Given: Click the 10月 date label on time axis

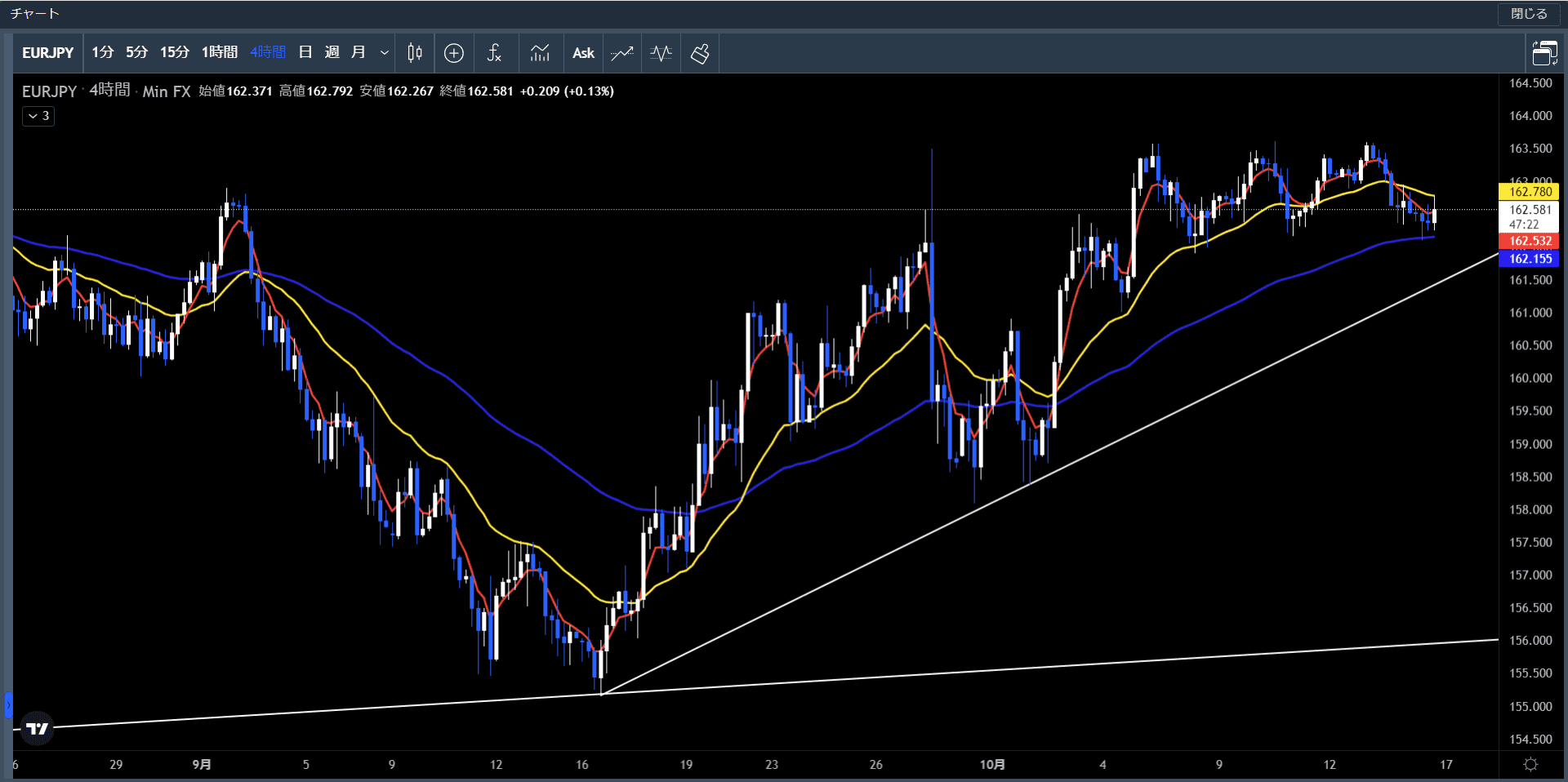Looking at the screenshot, I should [992, 765].
